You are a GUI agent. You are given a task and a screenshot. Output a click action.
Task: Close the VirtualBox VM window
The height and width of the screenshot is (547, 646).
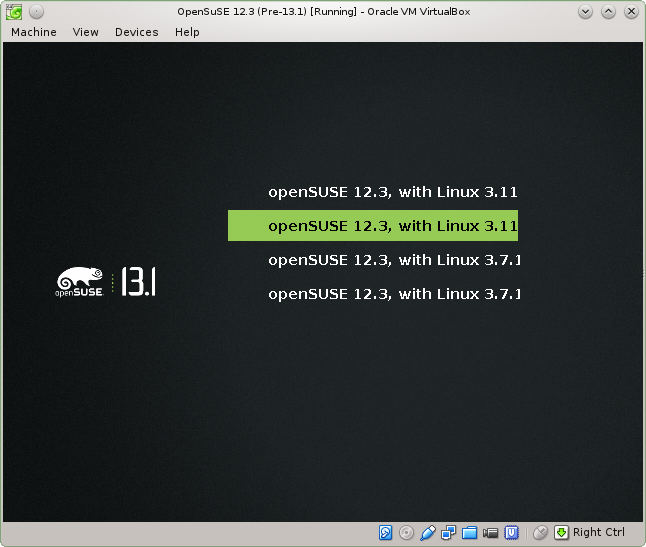pos(631,12)
